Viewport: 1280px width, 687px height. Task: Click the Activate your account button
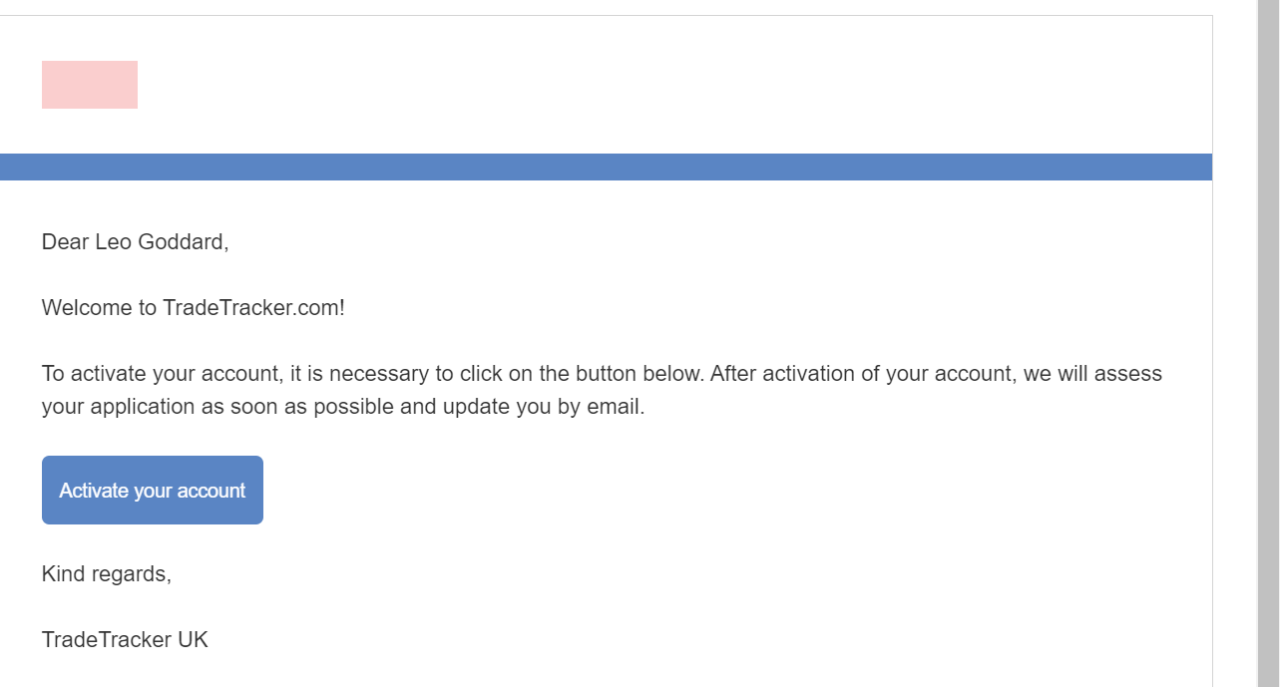tap(152, 490)
